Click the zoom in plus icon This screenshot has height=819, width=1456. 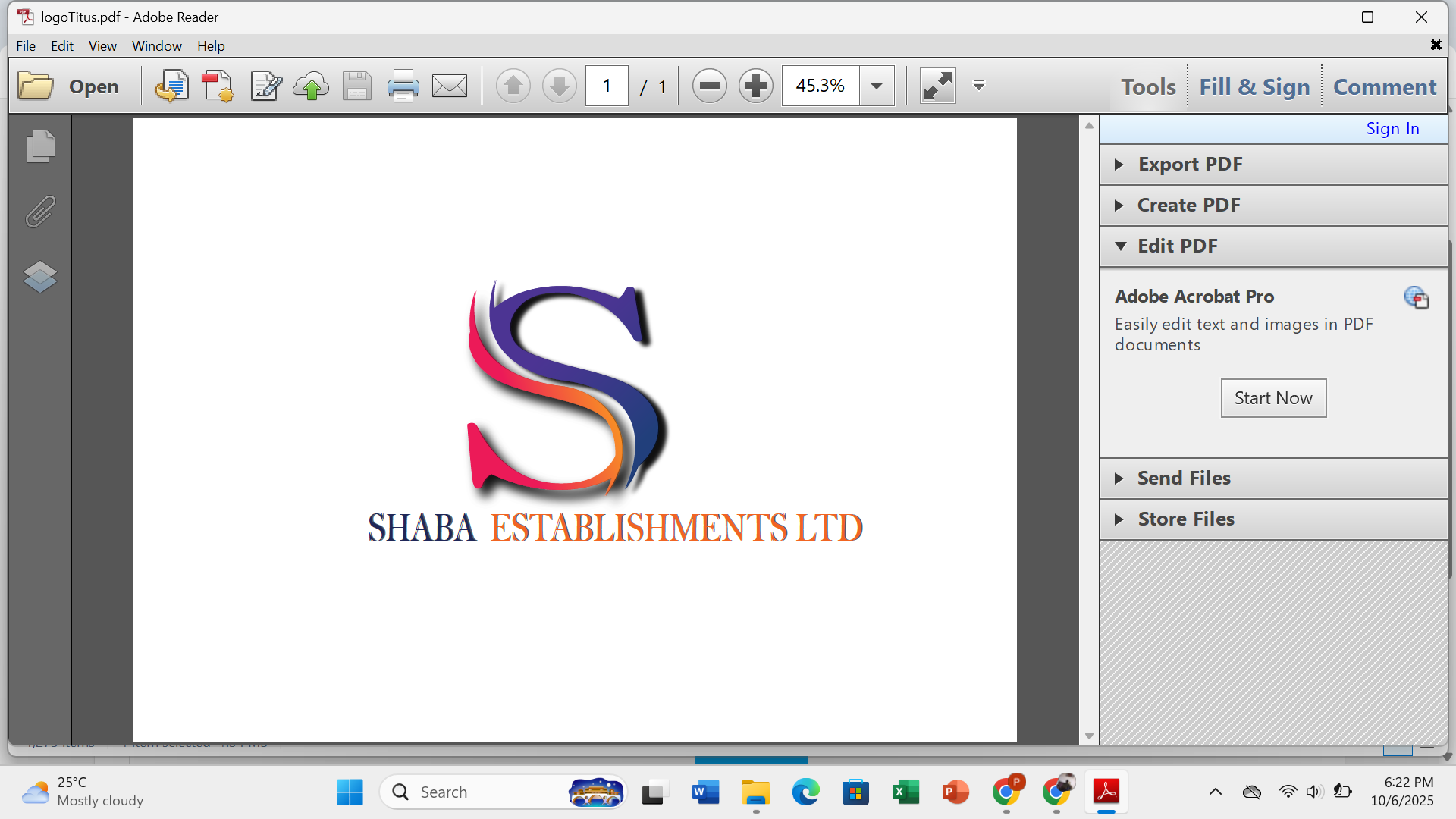click(756, 86)
